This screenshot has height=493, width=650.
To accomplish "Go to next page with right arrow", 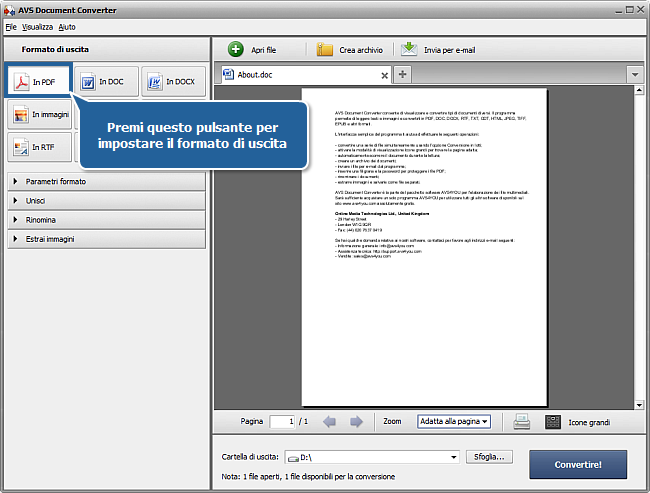I will [x=356, y=422].
